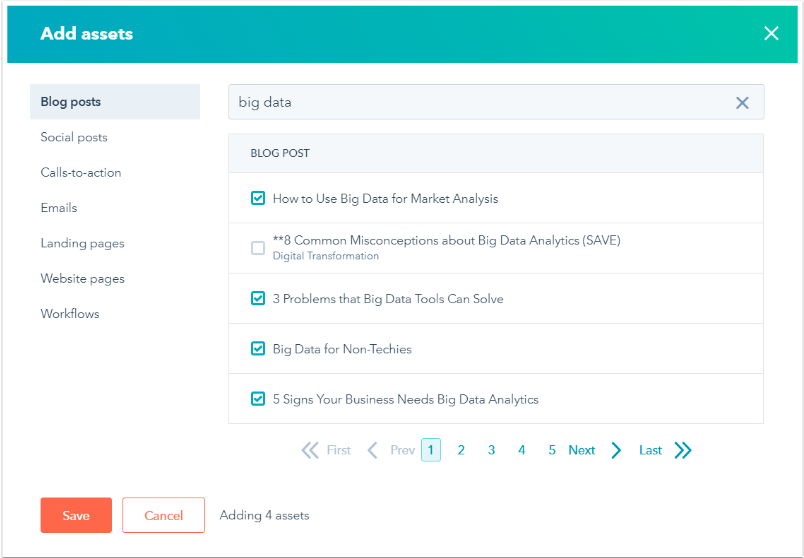Show Landing pages assets
This screenshot has height=558, width=804.
(82, 243)
